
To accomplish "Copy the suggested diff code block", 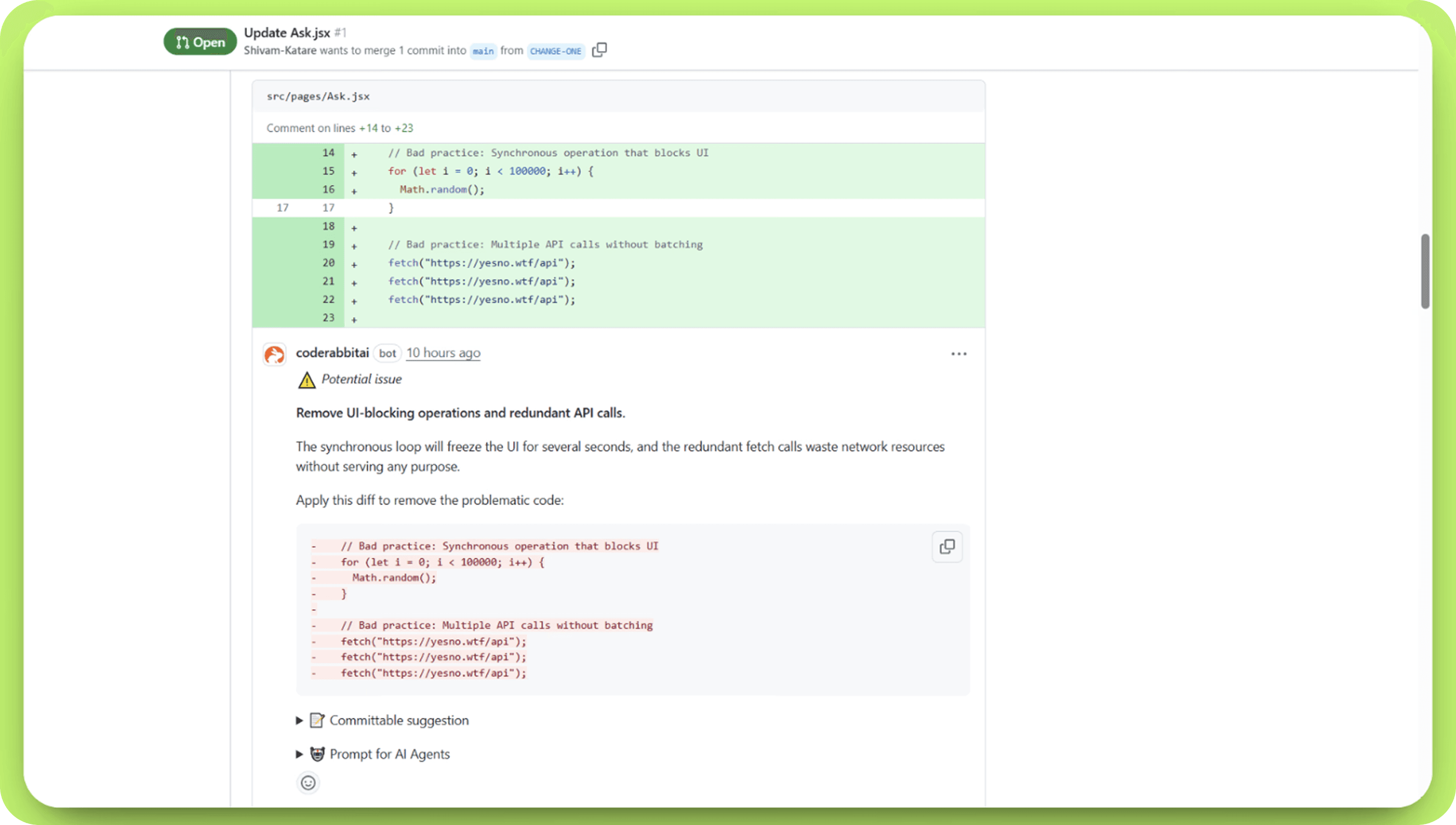I will coord(947,547).
